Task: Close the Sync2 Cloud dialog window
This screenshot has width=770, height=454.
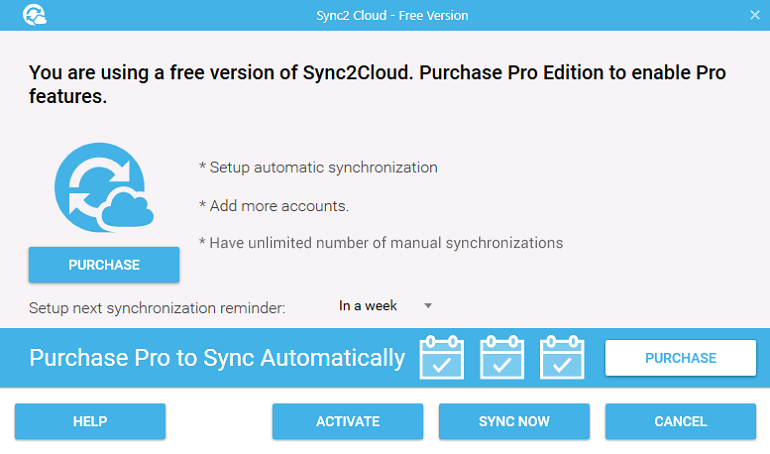Action: click(x=755, y=15)
